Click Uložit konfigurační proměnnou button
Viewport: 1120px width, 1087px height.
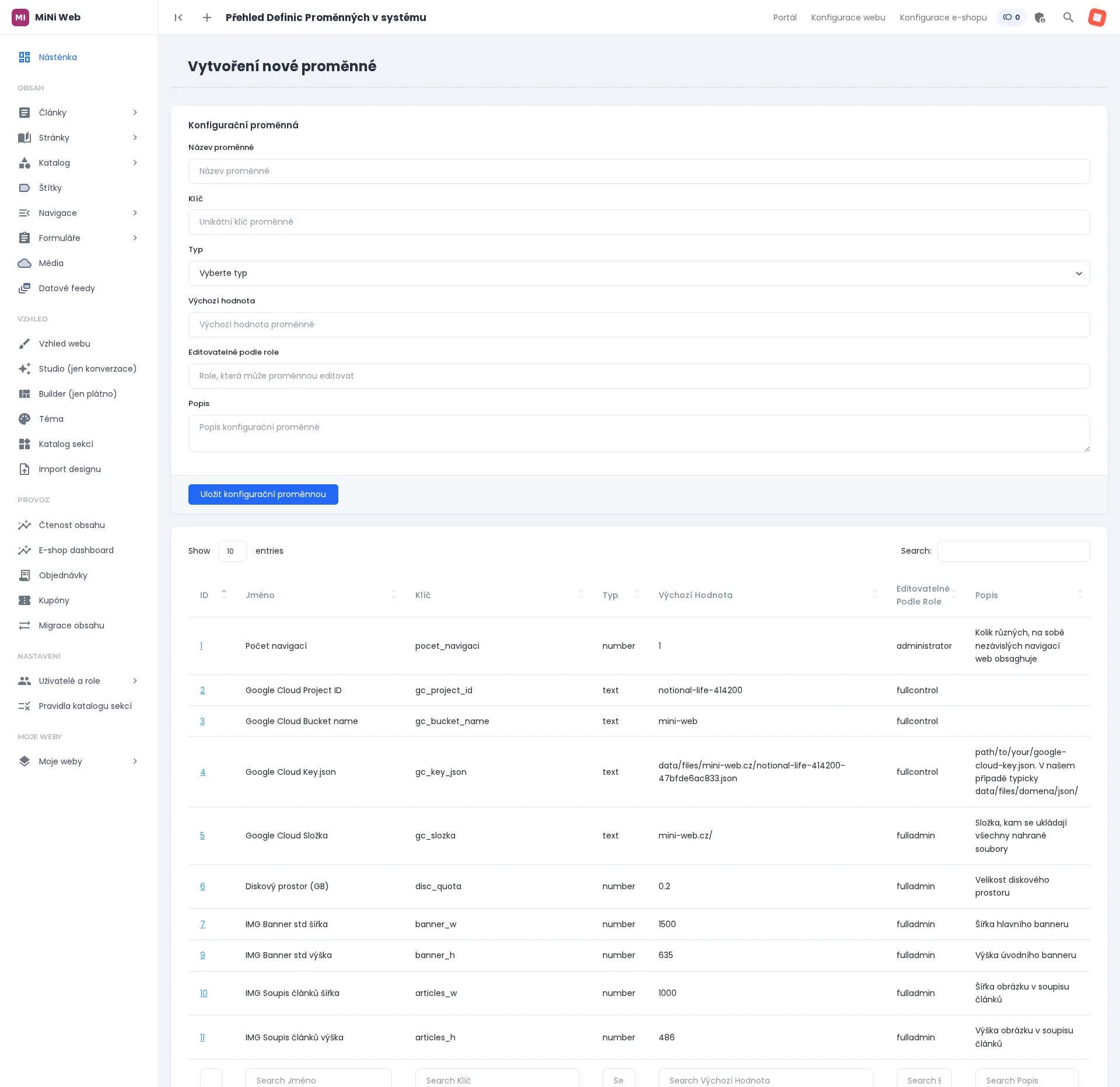(x=263, y=495)
